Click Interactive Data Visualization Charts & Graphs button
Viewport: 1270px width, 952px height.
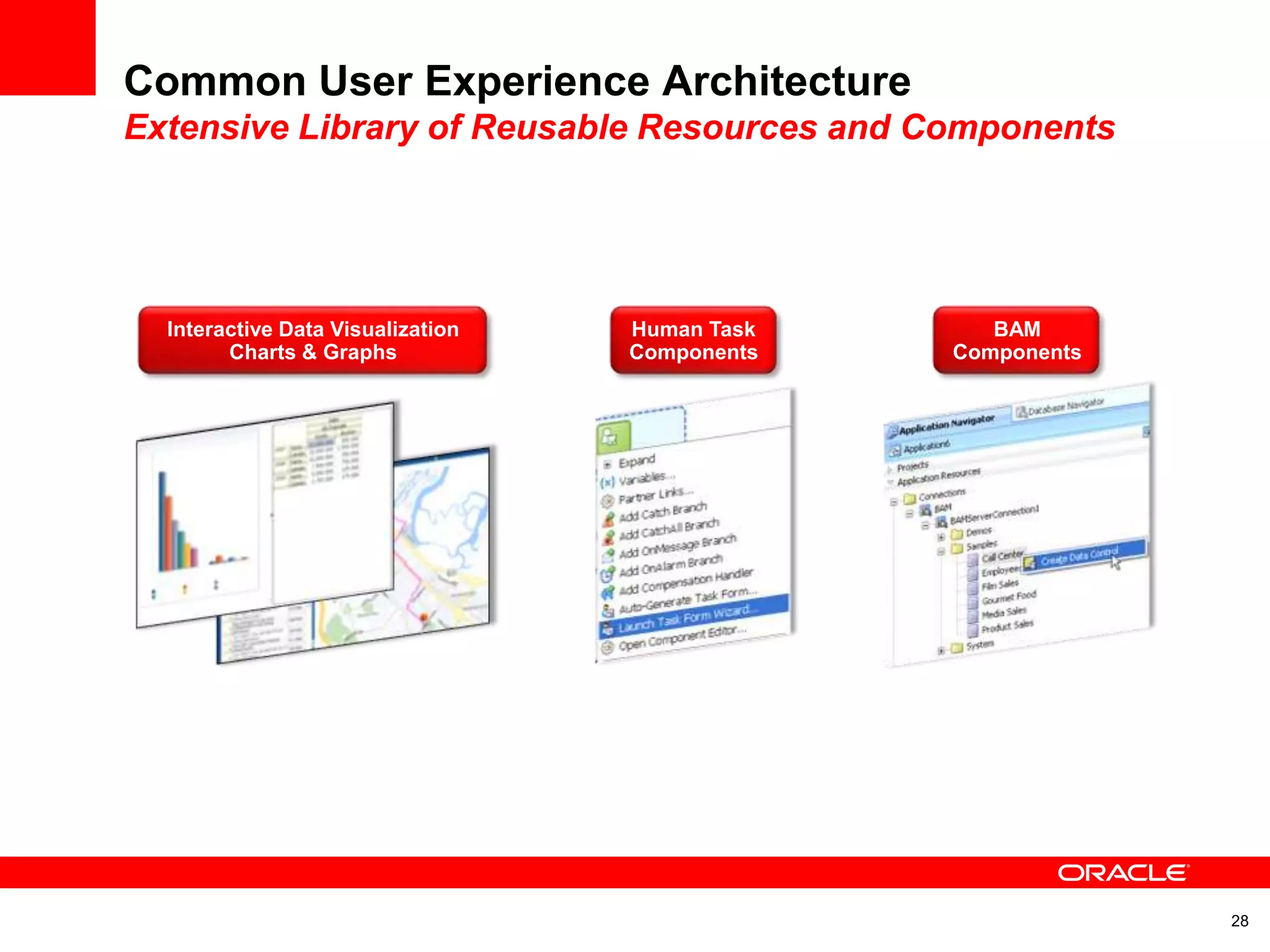pos(313,340)
